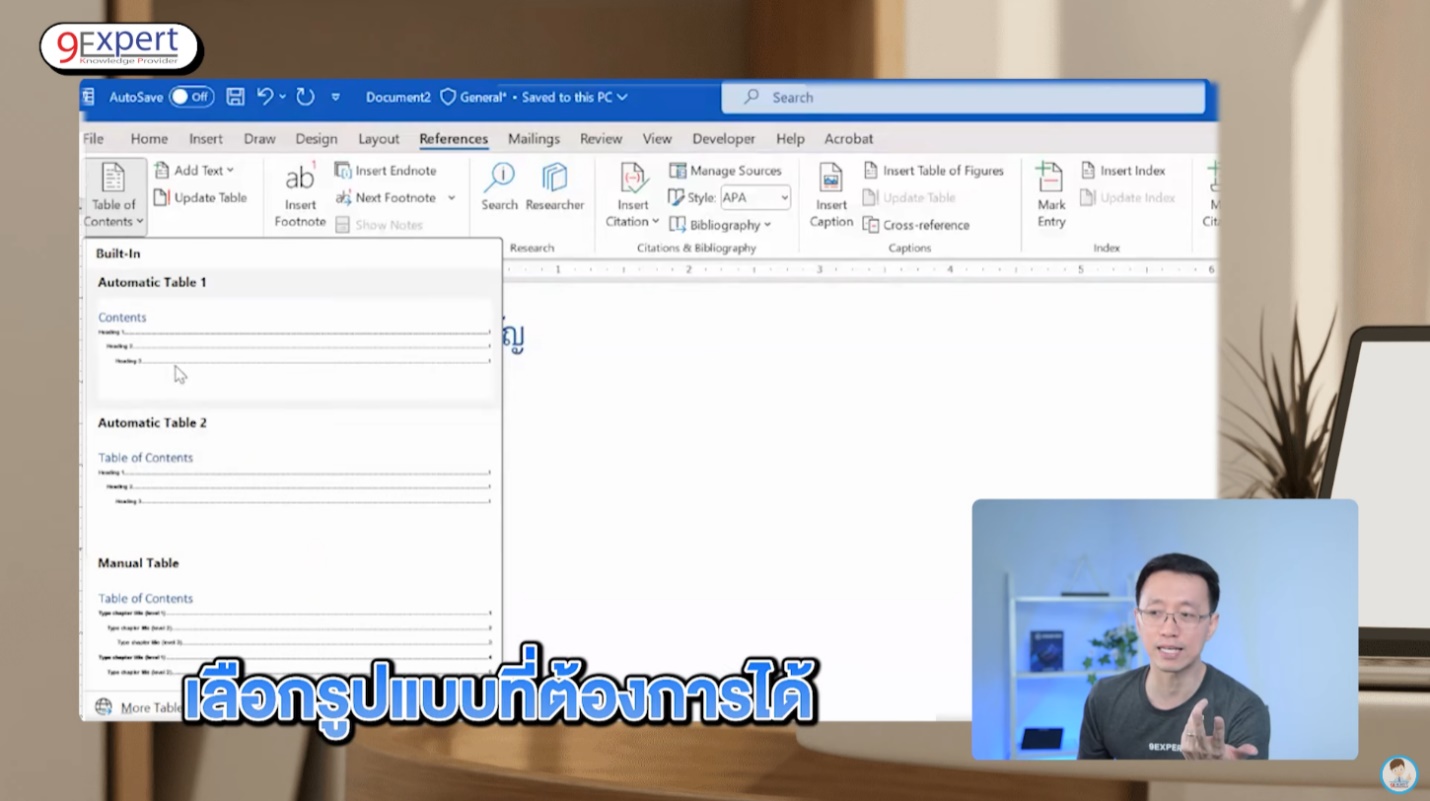Switch to the Mailings tab
Image resolution: width=1430 pixels, height=801 pixels.
click(533, 139)
